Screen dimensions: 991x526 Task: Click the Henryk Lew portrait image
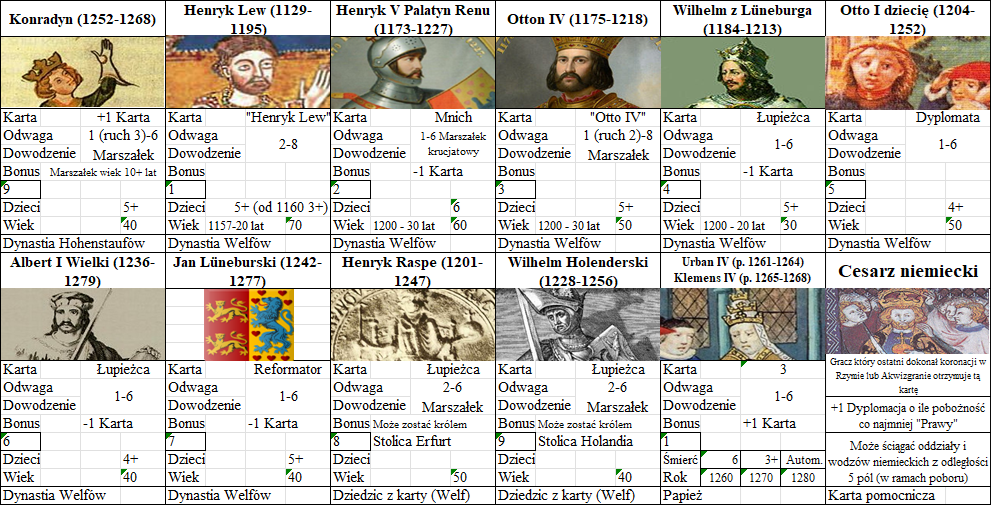[248, 72]
